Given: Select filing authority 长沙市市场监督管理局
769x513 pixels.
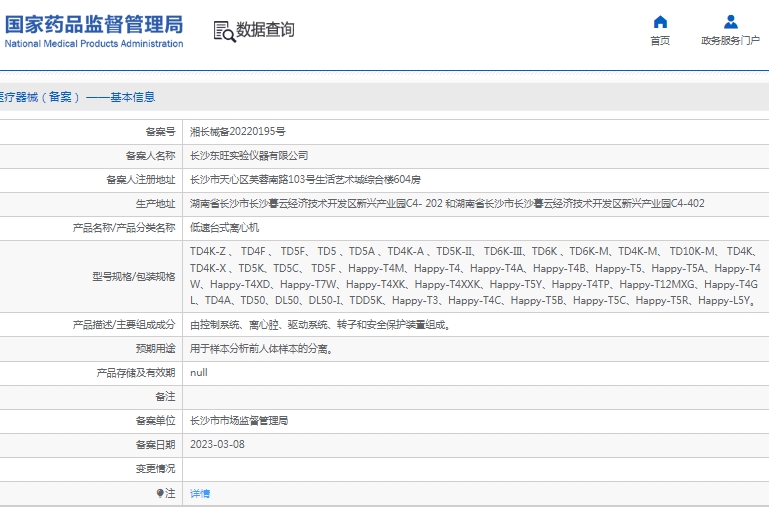Looking at the screenshot, I should pyautogui.click(x=239, y=420).
